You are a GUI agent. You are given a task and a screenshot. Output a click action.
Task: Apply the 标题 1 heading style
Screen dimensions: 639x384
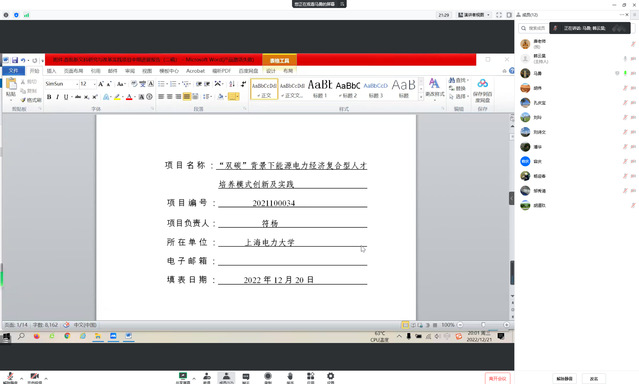320,89
